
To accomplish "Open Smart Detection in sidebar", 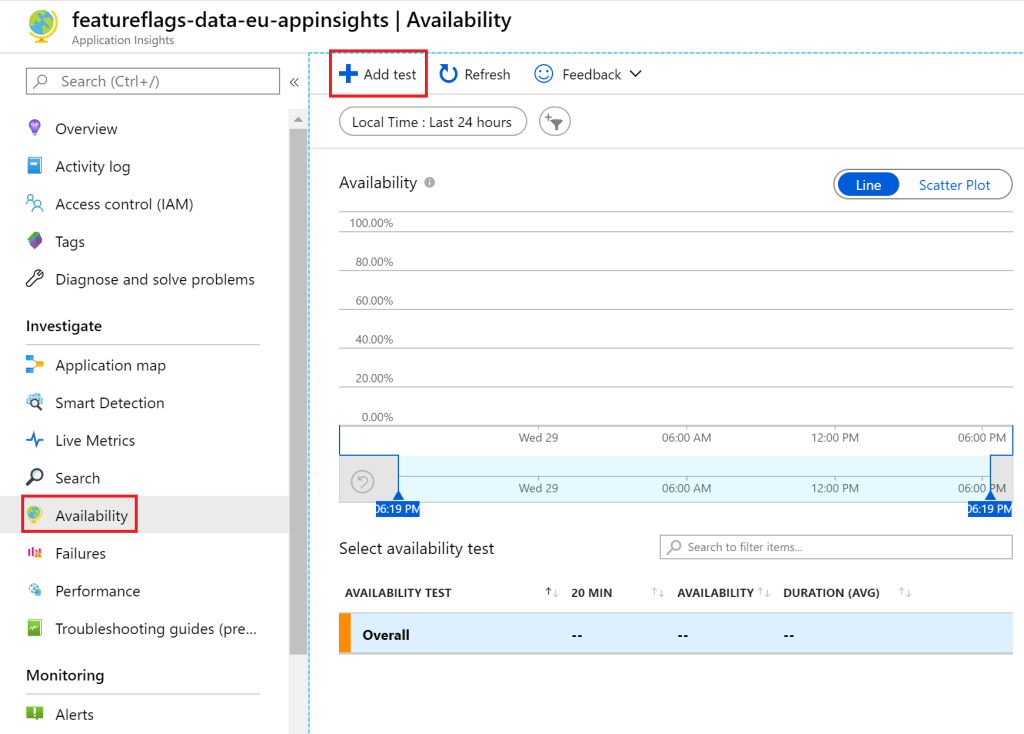I will (x=109, y=403).
